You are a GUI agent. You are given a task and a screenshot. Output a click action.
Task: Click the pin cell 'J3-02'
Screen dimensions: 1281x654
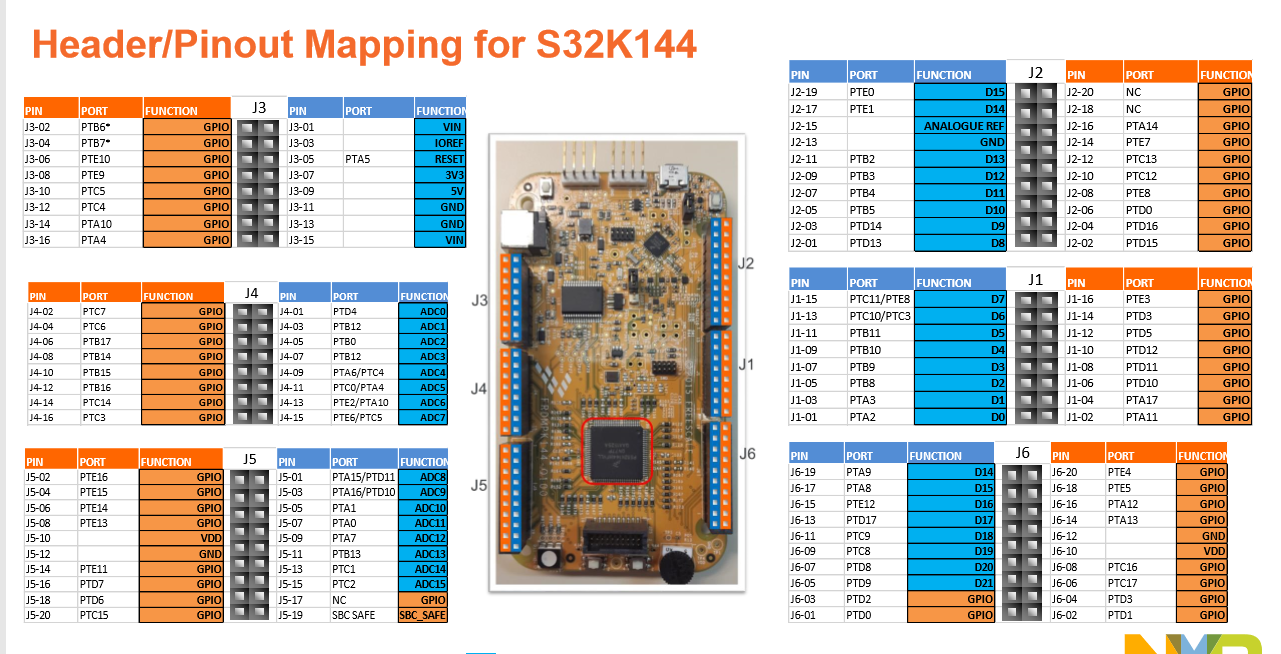[x=51, y=127]
